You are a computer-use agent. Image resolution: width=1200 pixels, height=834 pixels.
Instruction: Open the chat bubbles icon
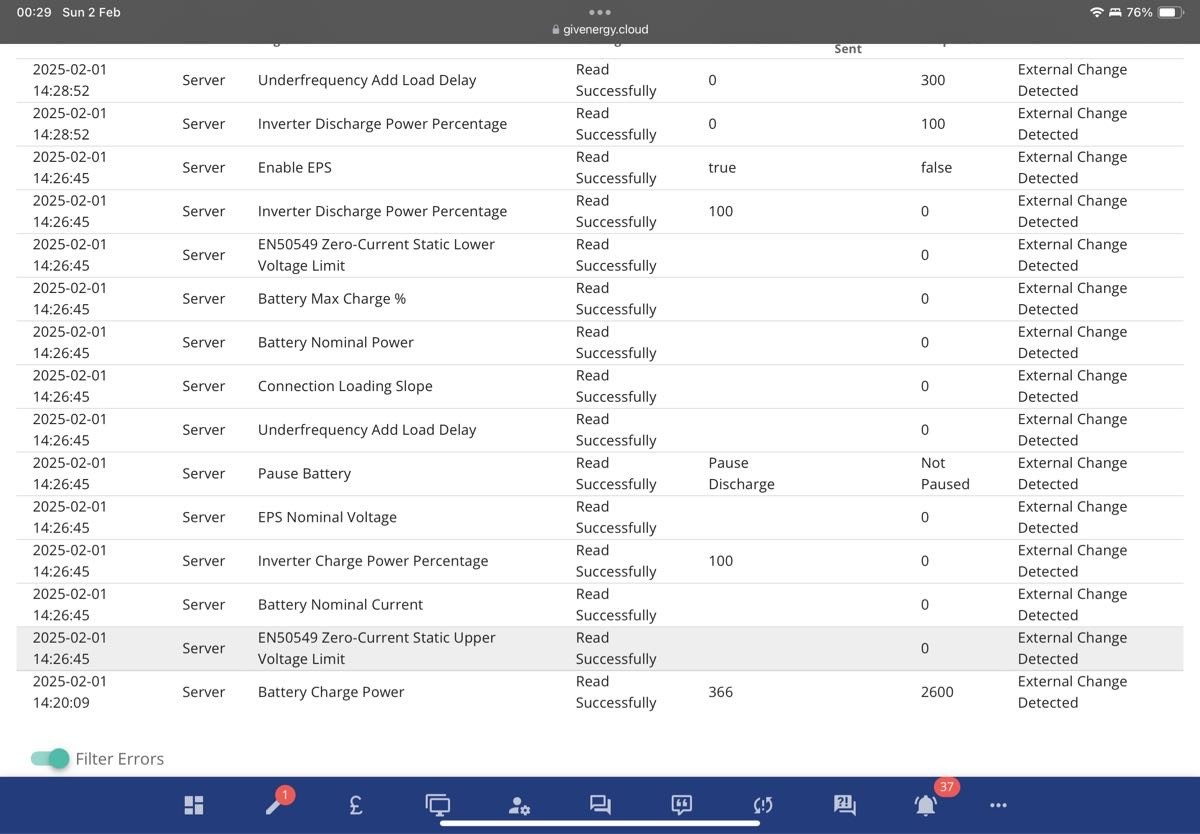pyautogui.click(x=600, y=805)
